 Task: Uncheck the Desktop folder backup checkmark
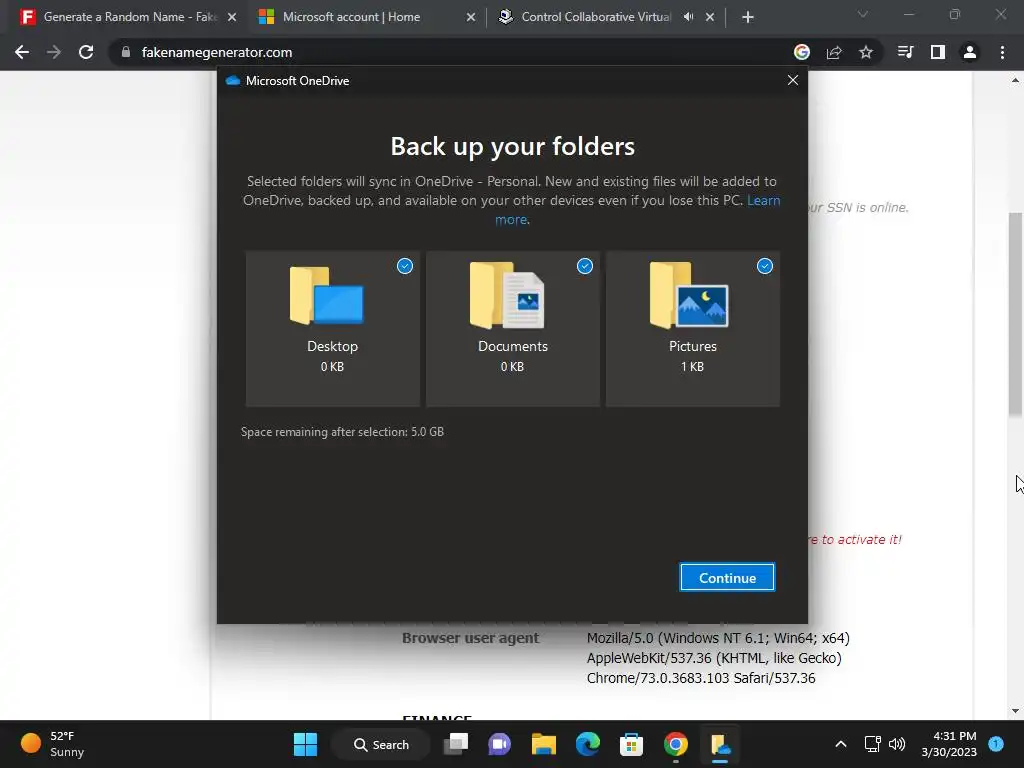click(x=405, y=266)
